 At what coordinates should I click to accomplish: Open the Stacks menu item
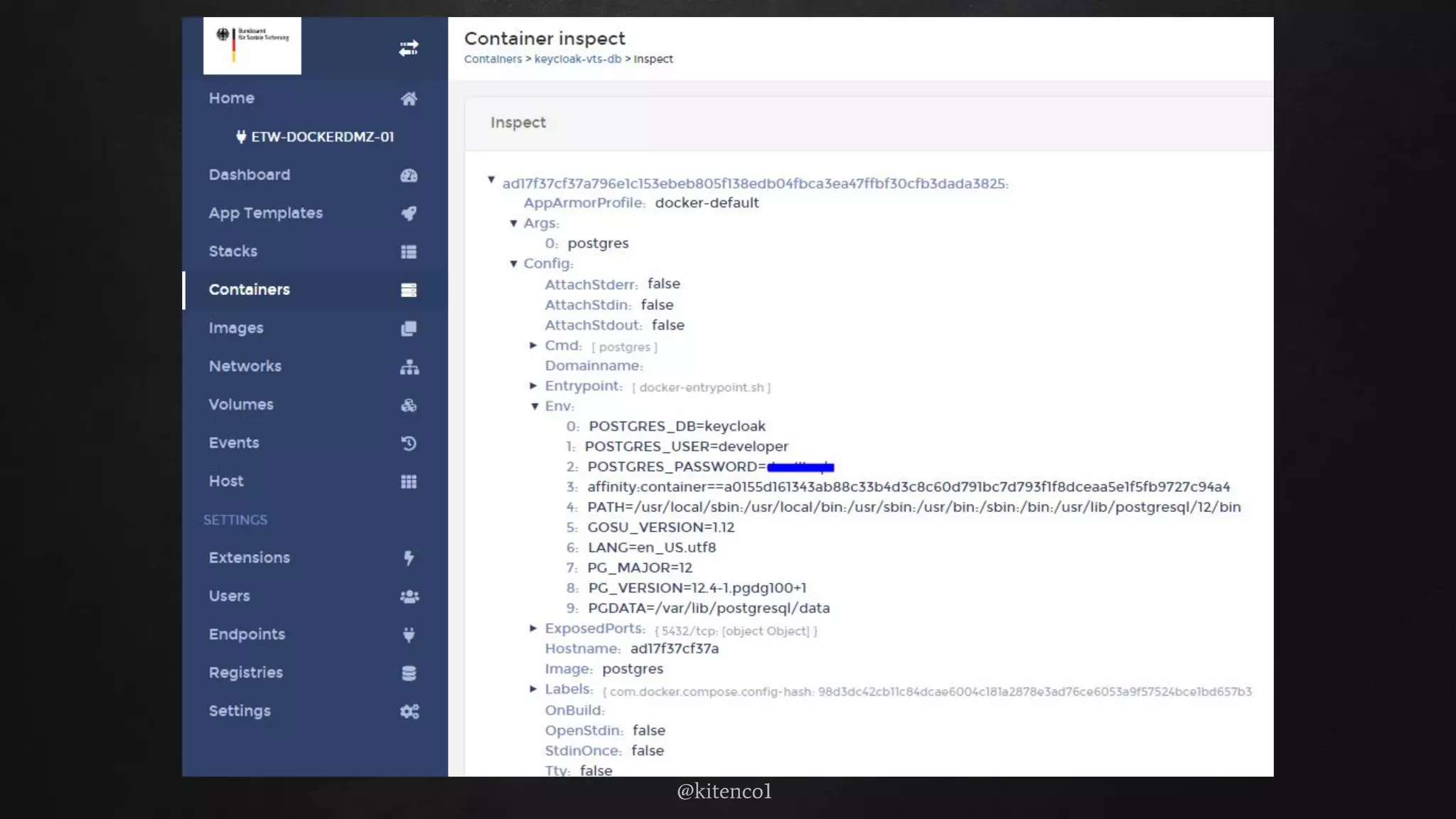point(233,252)
